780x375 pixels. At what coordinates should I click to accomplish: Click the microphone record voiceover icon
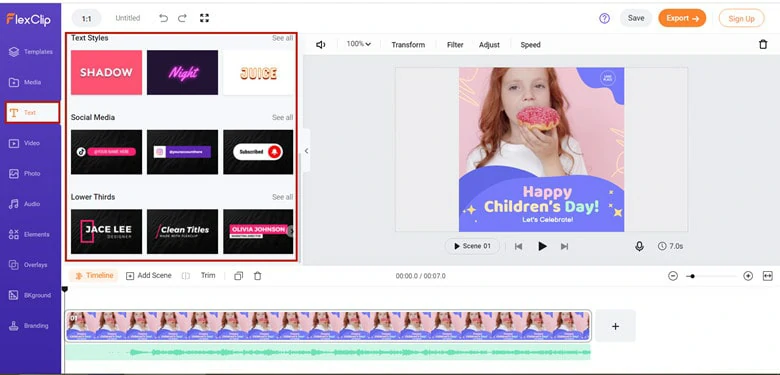pyautogui.click(x=639, y=246)
